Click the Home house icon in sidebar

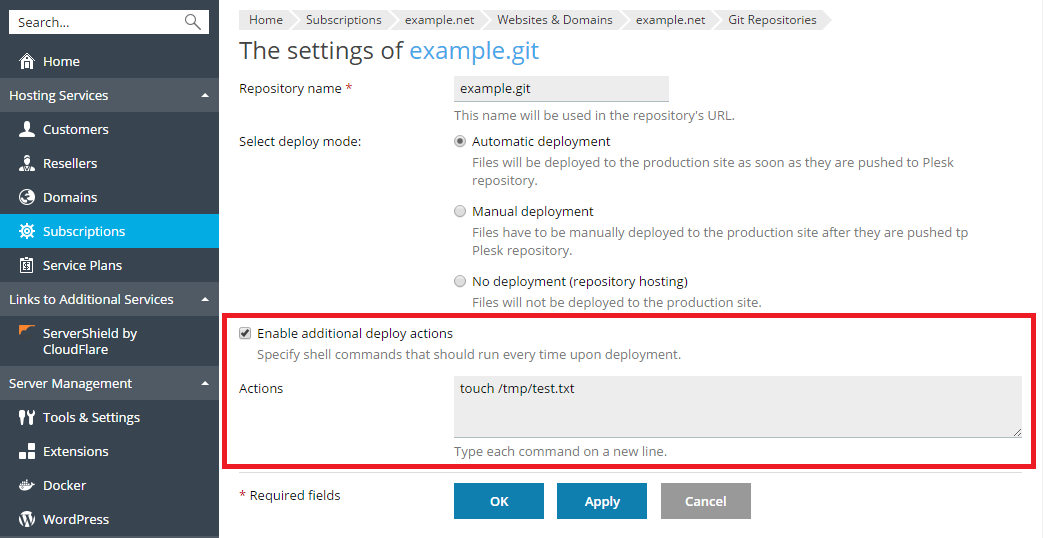point(27,62)
